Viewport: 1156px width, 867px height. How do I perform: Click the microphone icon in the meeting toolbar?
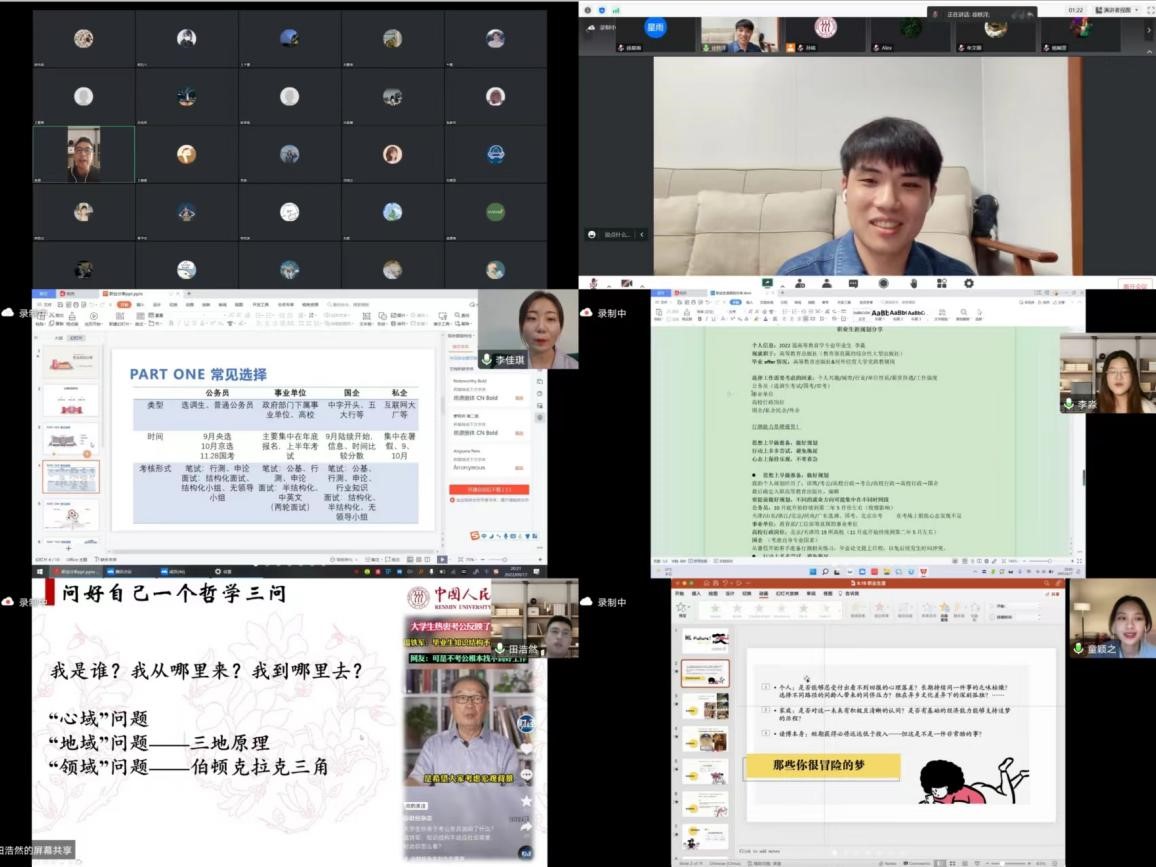click(x=595, y=284)
